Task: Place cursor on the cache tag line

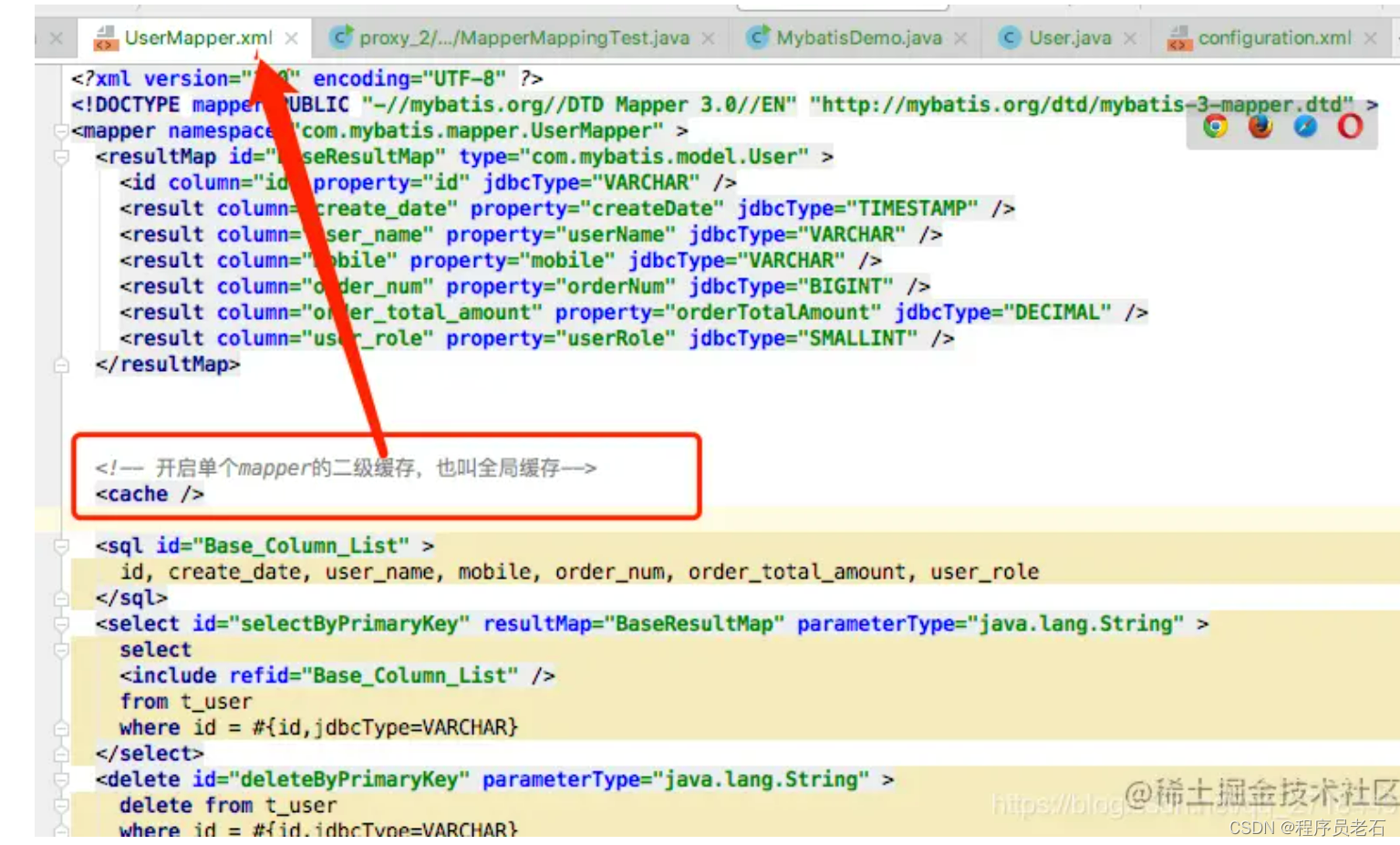Action: [x=150, y=494]
